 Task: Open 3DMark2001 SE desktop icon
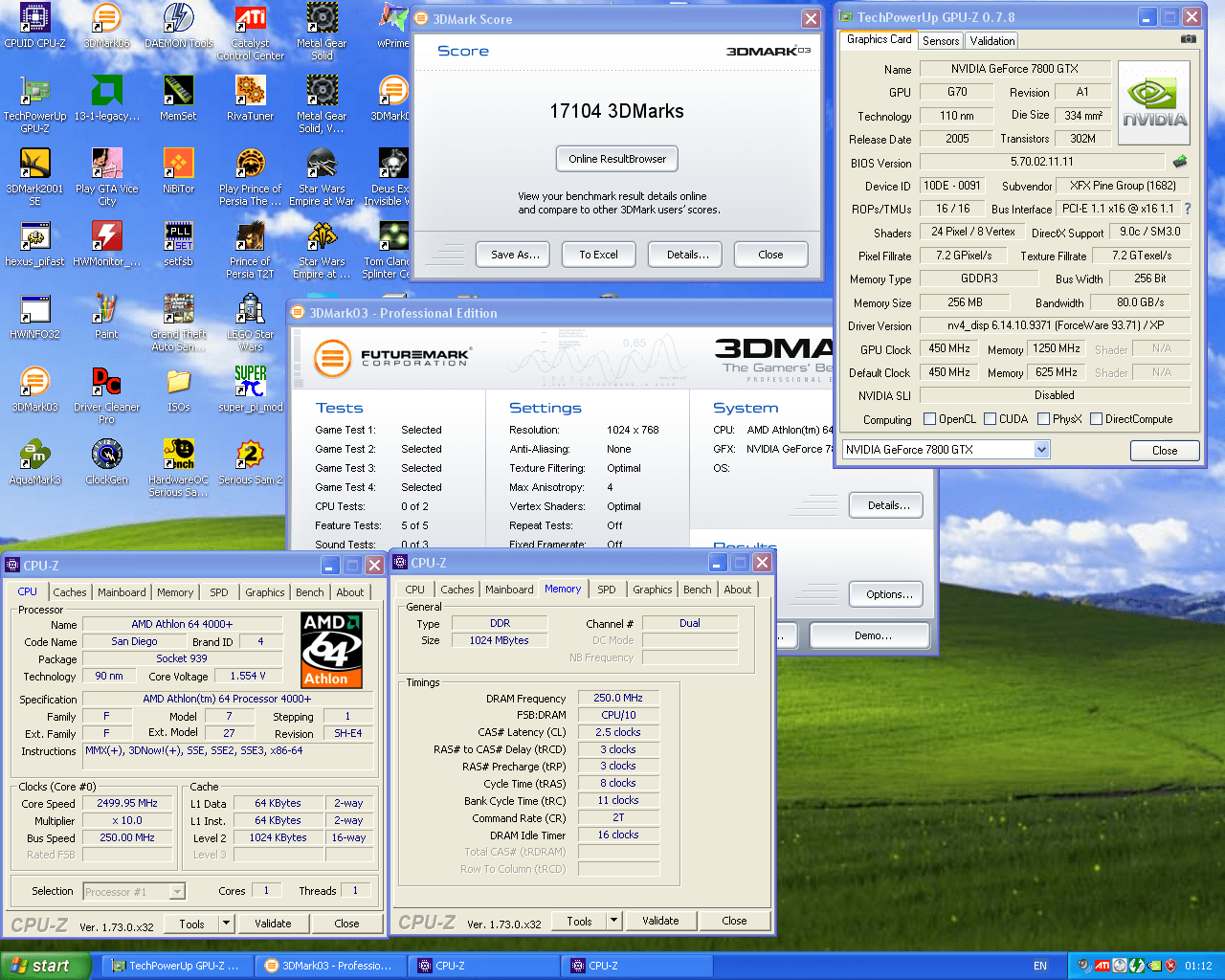coord(34,178)
